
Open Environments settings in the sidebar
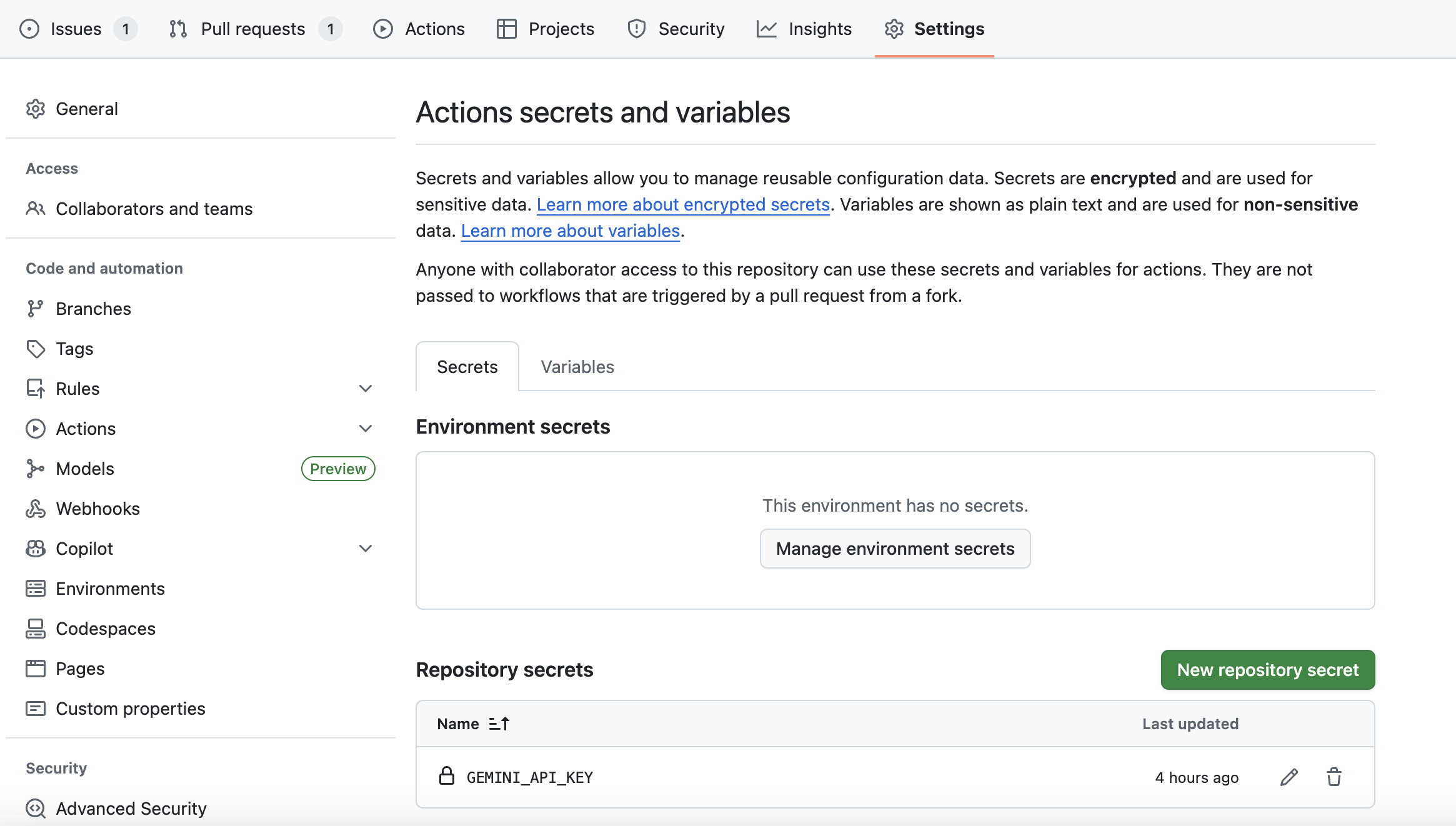point(110,589)
